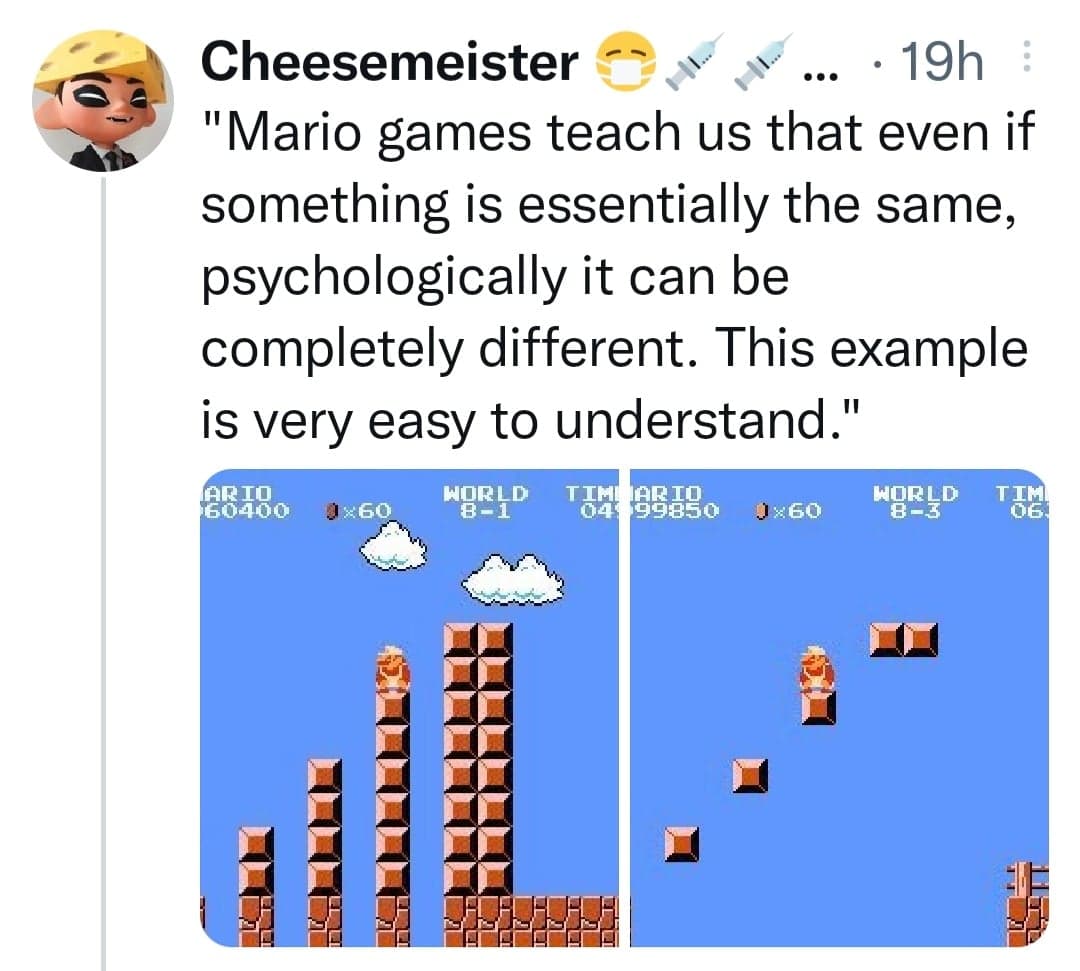Click the two floating blocks in World 8-3
This screenshot has width=1080, height=971.
tap(904, 640)
